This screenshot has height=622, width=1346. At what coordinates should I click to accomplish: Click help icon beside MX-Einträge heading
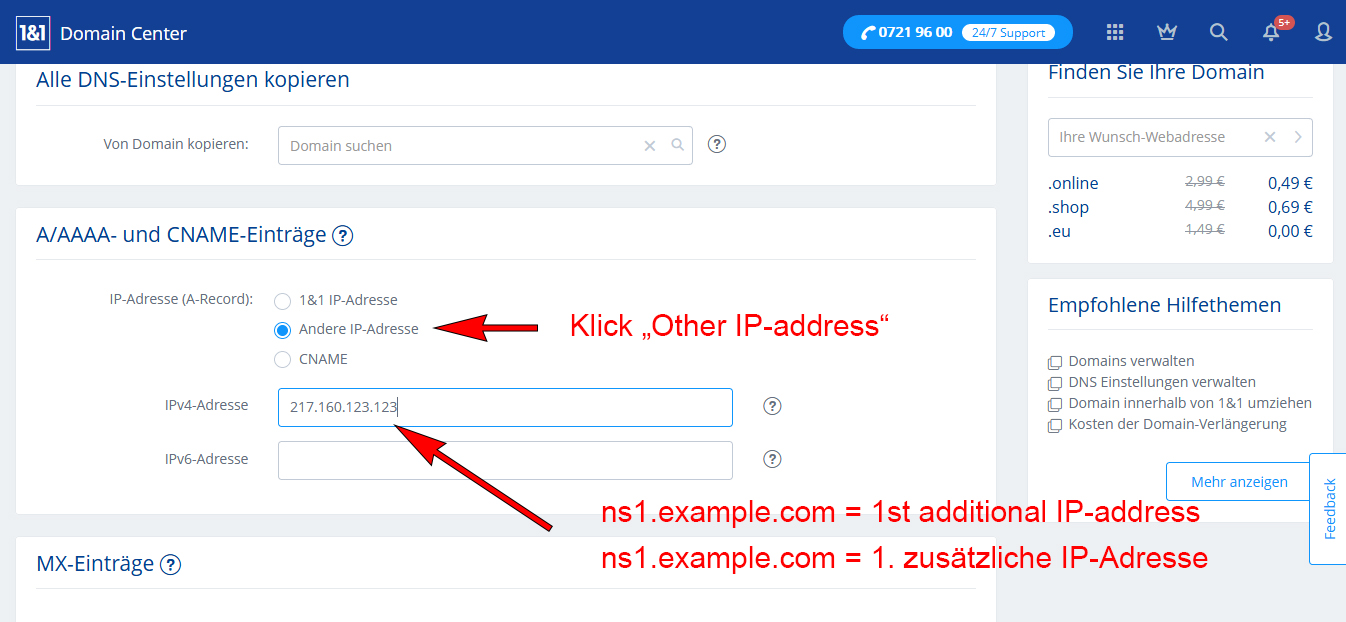tap(171, 564)
